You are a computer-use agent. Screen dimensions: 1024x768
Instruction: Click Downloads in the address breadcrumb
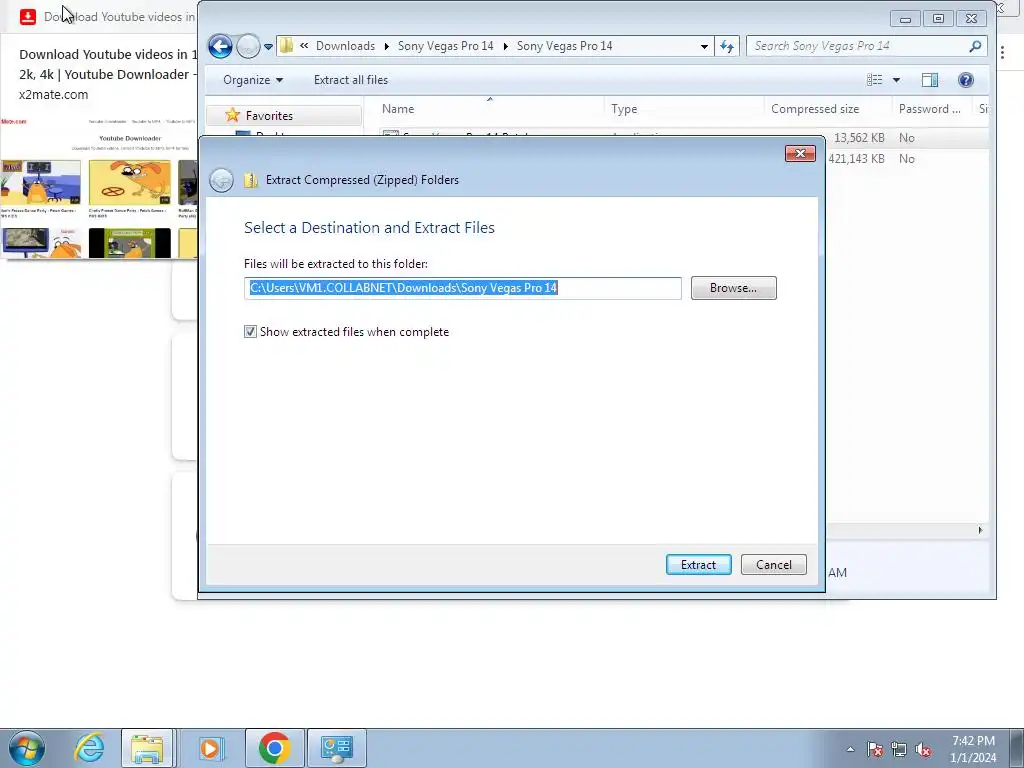(345, 46)
